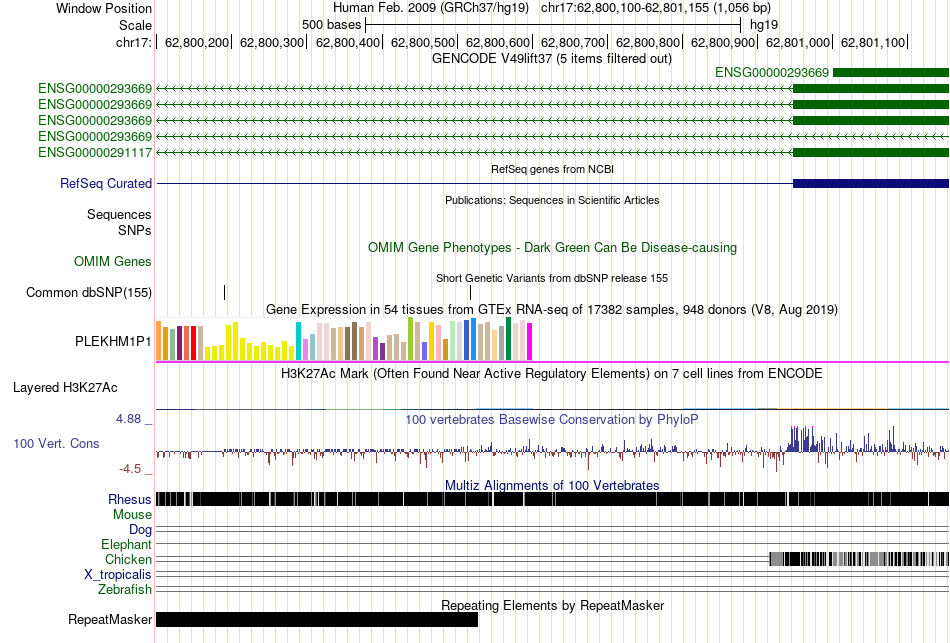This screenshot has width=950, height=643.
Task: Select the Dog alignment species label
Action: point(141,530)
